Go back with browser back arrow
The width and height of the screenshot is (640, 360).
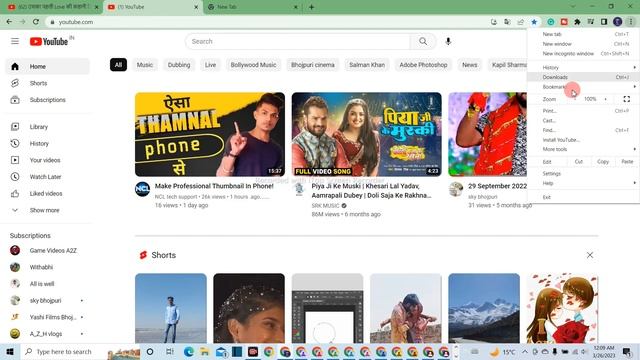9,22
